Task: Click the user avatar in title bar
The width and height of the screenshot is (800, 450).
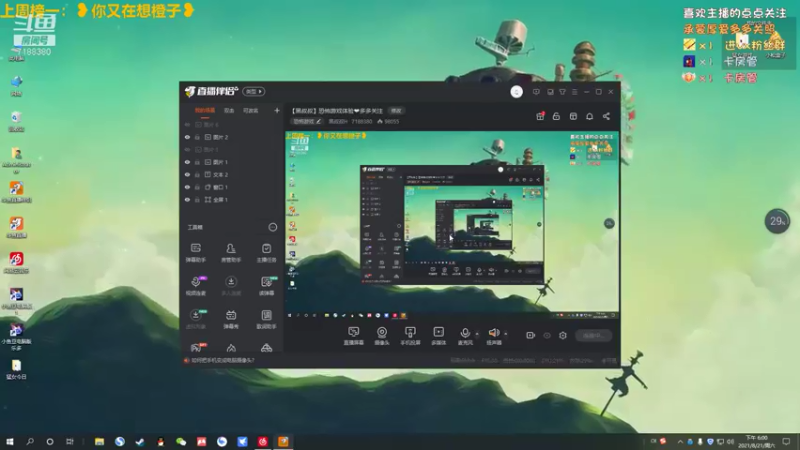Action: pos(516,92)
